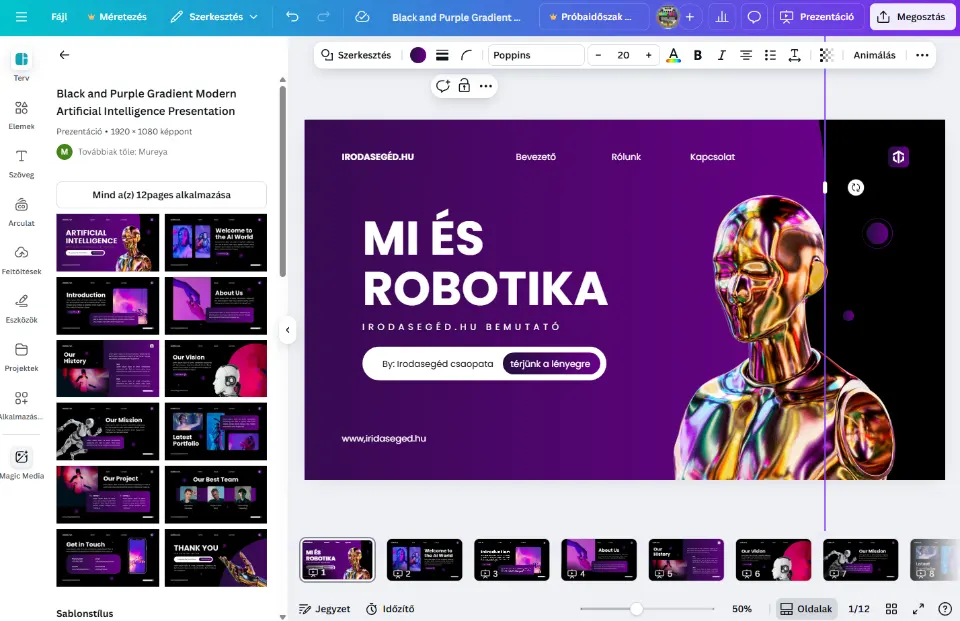Open the Fájl menu
Screen dimensions: 960x621
[59, 17]
